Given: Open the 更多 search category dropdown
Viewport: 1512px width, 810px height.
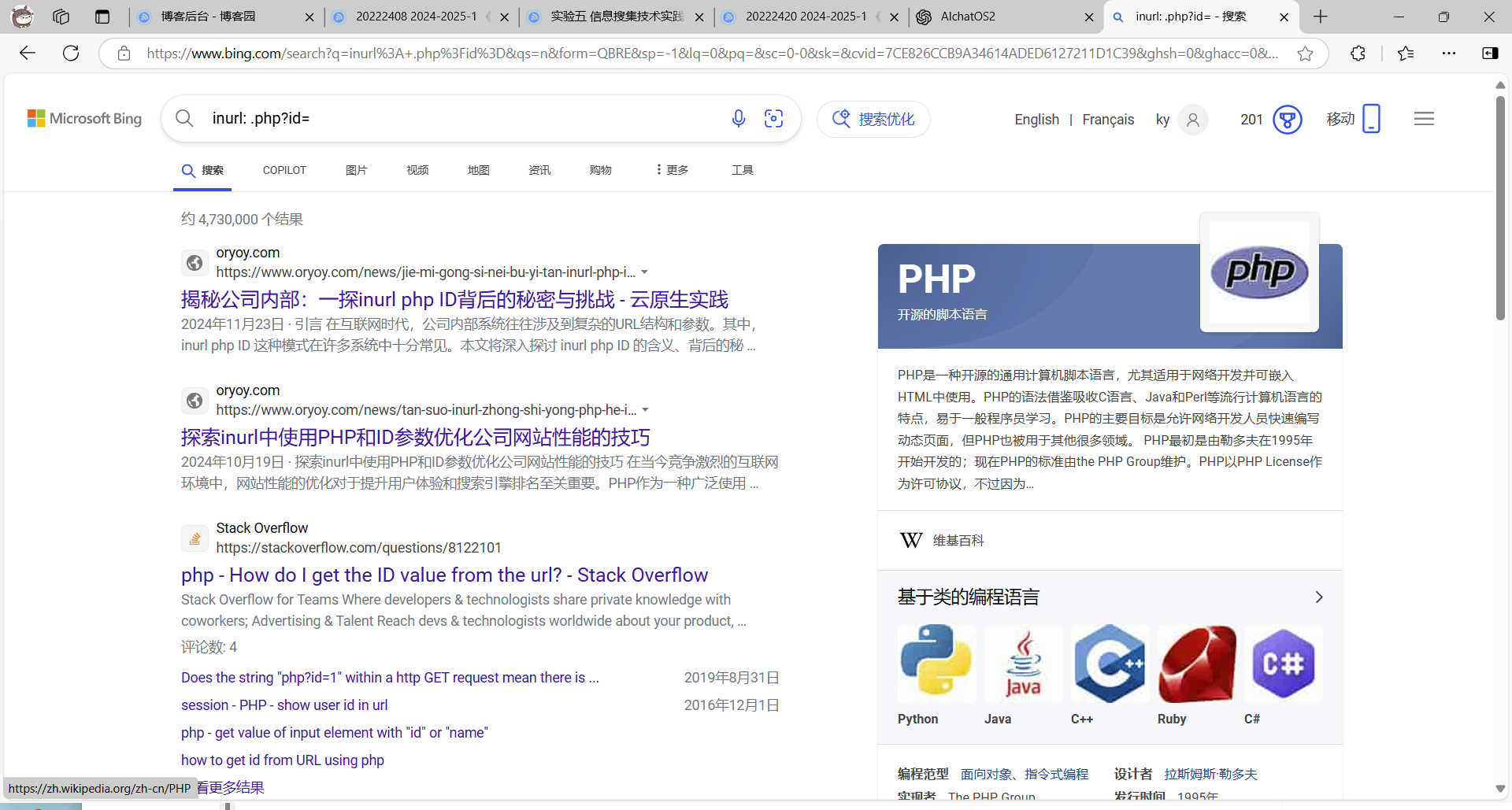Looking at the screenshot, I should pos(672,170).
